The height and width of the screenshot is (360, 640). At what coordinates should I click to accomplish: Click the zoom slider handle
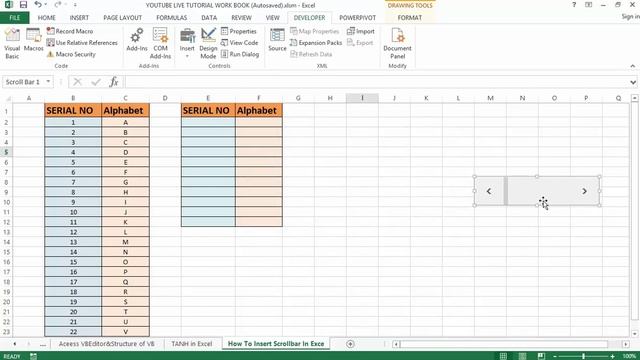tap(583, 356)
